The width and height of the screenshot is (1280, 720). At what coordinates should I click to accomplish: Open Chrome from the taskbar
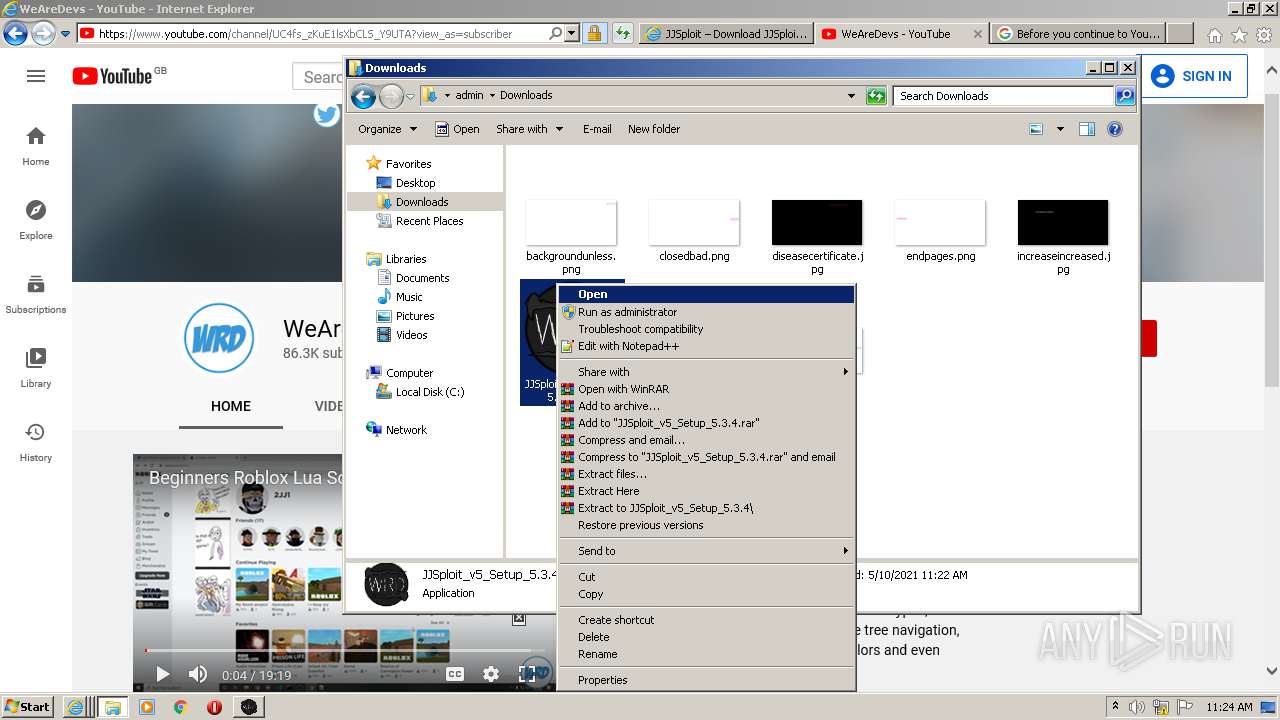(x=181, y=707)
